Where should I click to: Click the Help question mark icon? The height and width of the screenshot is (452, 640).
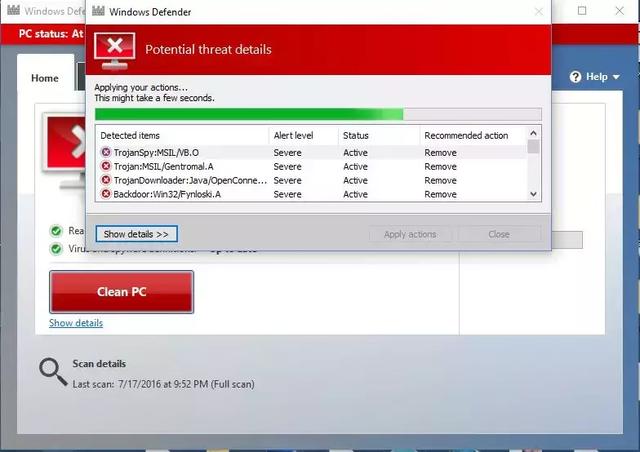[x=576, y=77]
